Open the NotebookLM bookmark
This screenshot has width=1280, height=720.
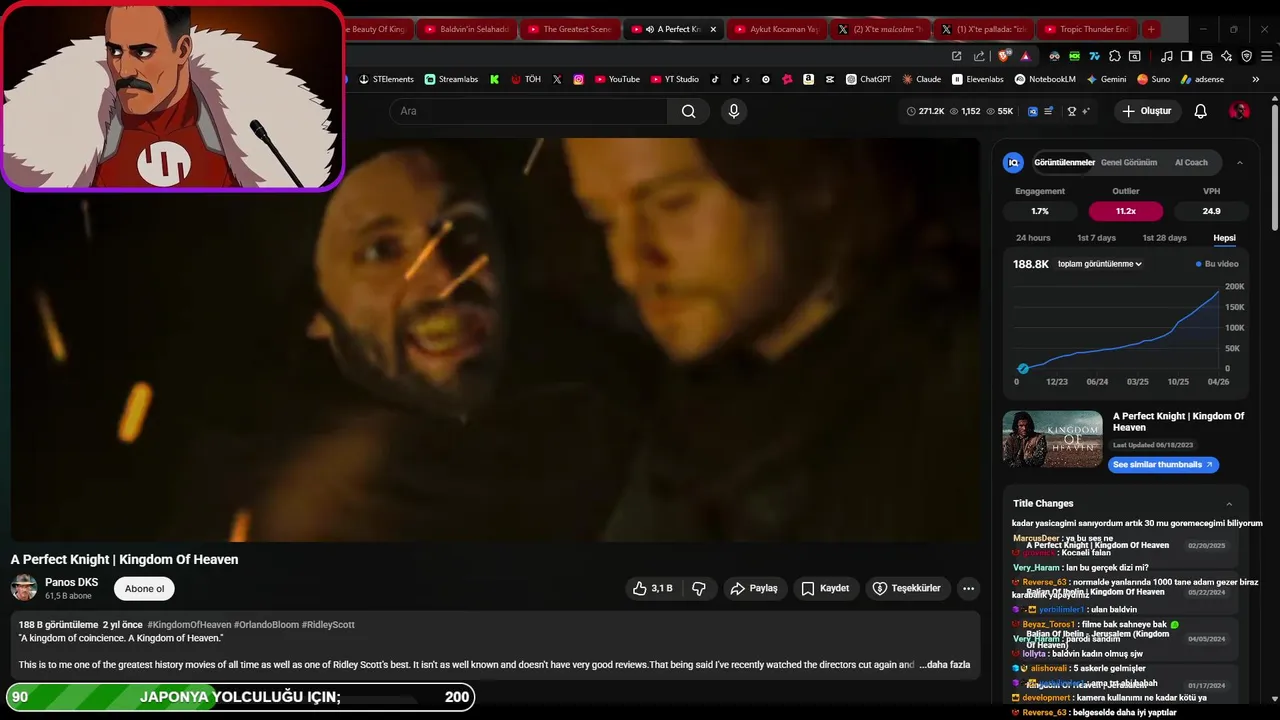click(1045, 79)
